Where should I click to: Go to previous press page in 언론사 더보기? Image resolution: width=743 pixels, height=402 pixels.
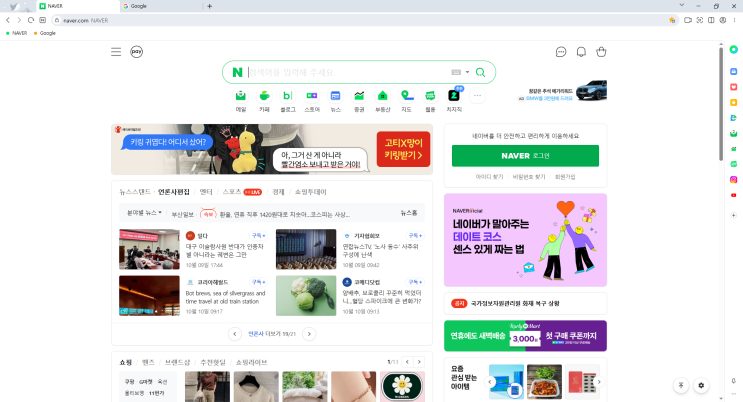coord(235,334)
